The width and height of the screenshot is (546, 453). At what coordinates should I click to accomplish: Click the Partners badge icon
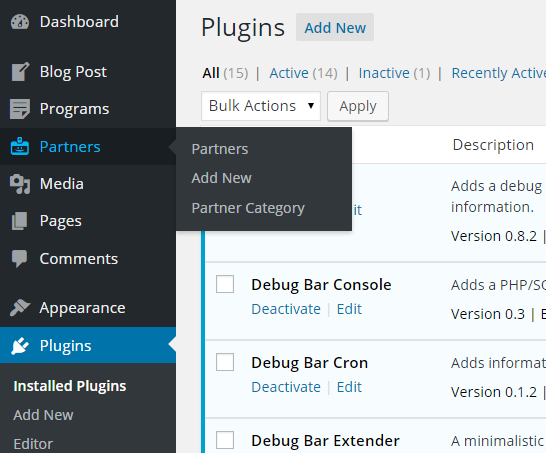click(x=20, y=146)
